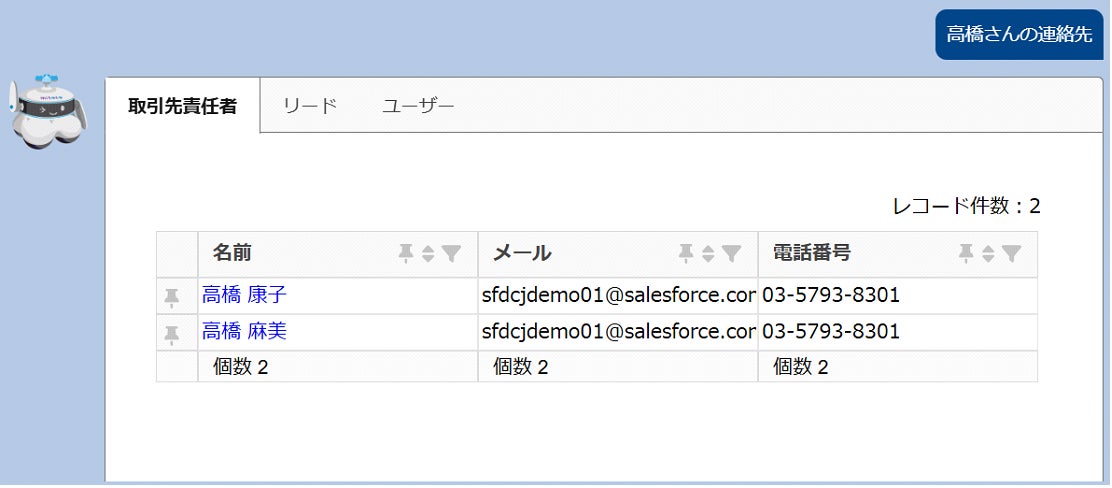The width and height of the screenshot is (1112, 488).
Task: Pin the 電話番号 column
Action: tap(965, 254)
